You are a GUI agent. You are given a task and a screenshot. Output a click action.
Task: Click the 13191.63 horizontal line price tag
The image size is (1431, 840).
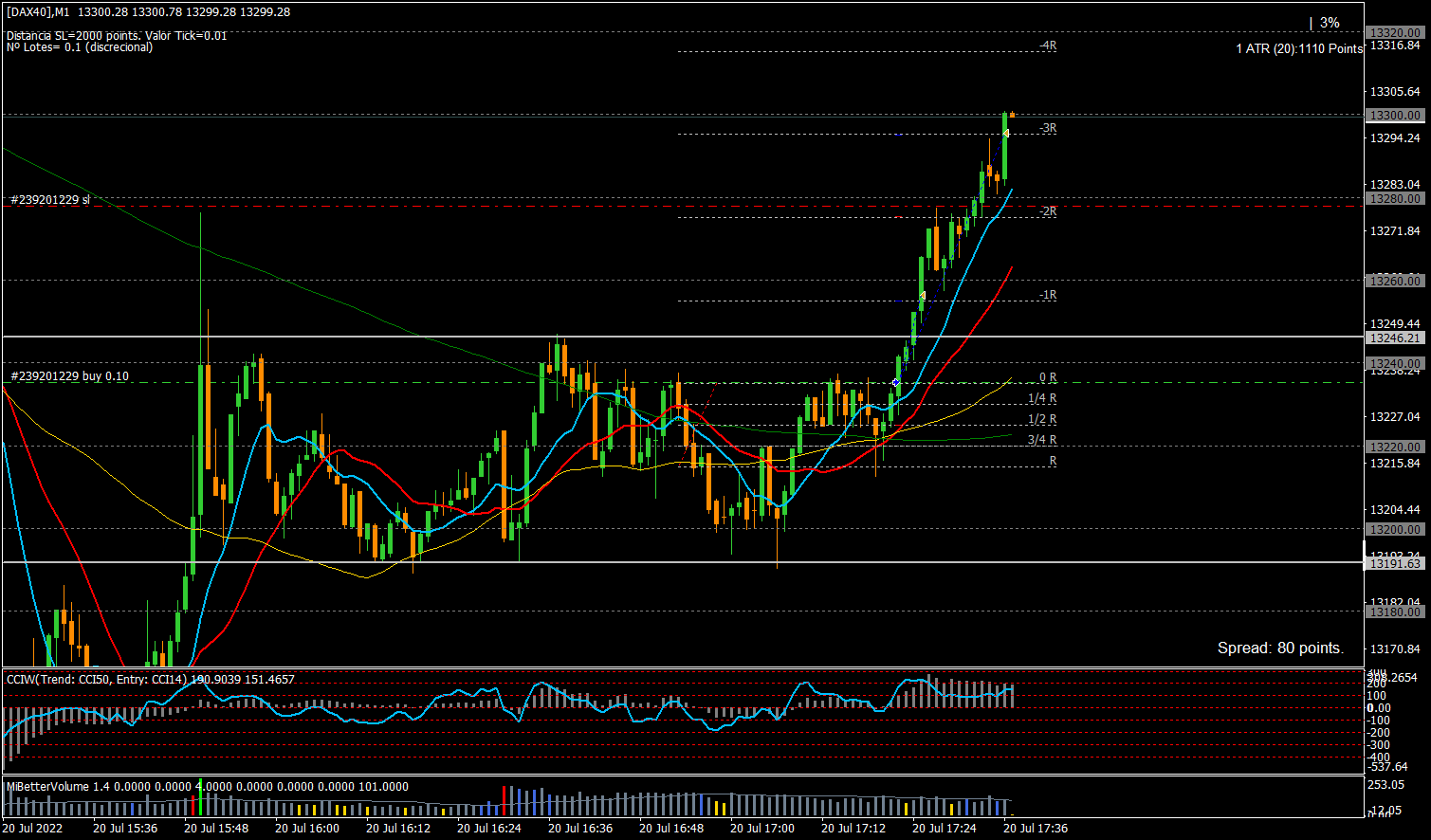[x=1394, y=564]
